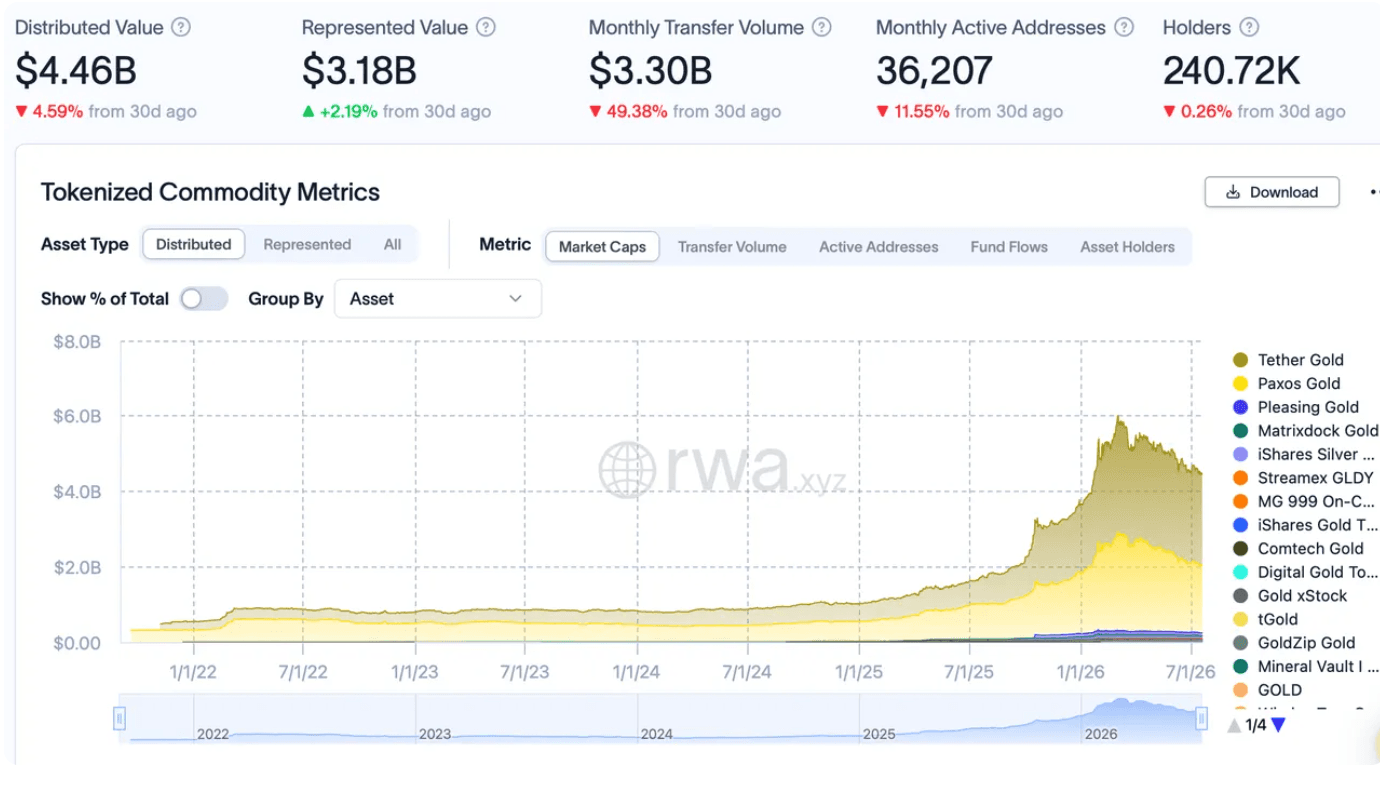Click help icon next to Distributed Value
Screen dimensions: 1380x790
tap(181, 28)
